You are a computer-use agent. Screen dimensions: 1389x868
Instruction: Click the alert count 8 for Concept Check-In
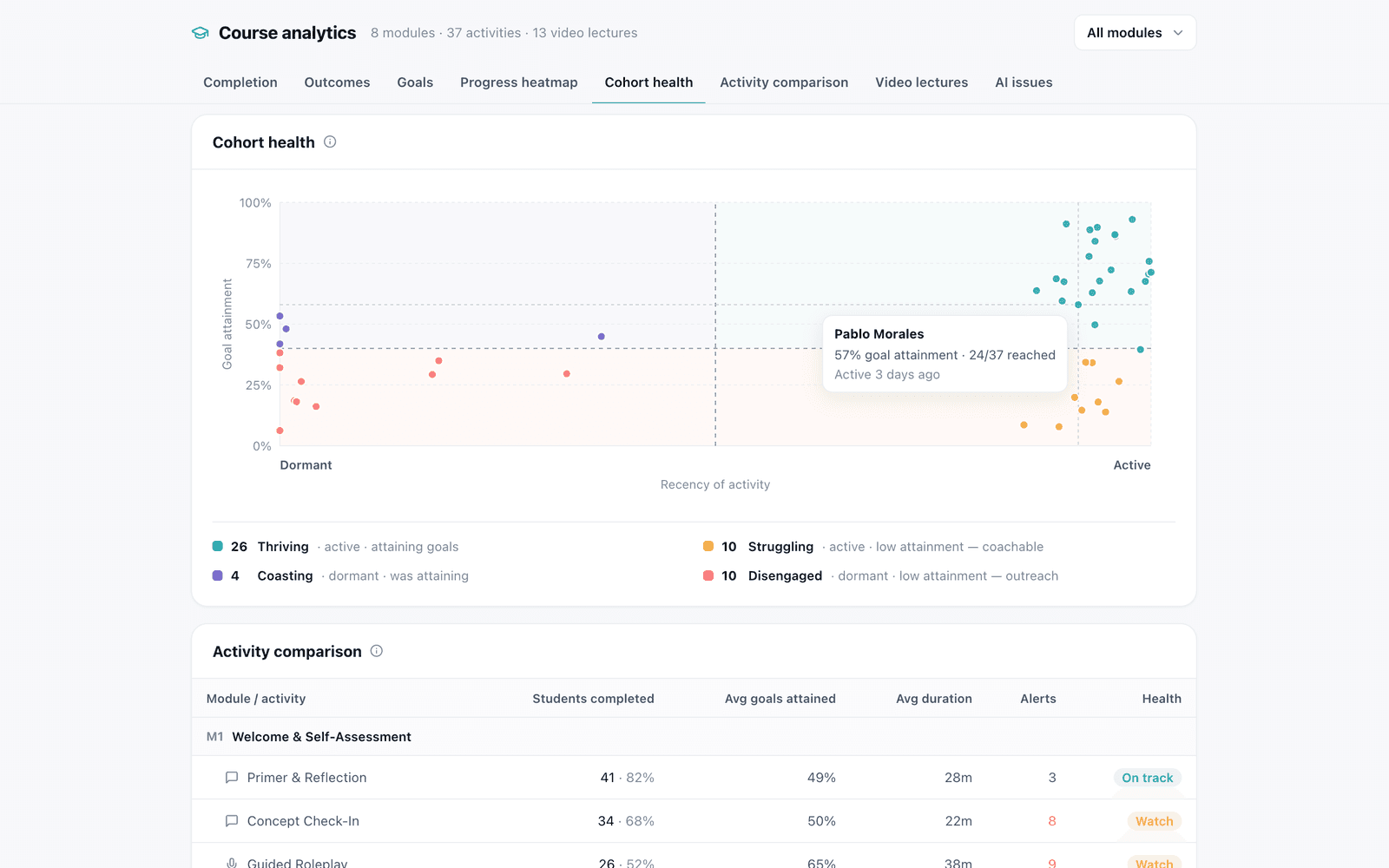click(1052, 821)
